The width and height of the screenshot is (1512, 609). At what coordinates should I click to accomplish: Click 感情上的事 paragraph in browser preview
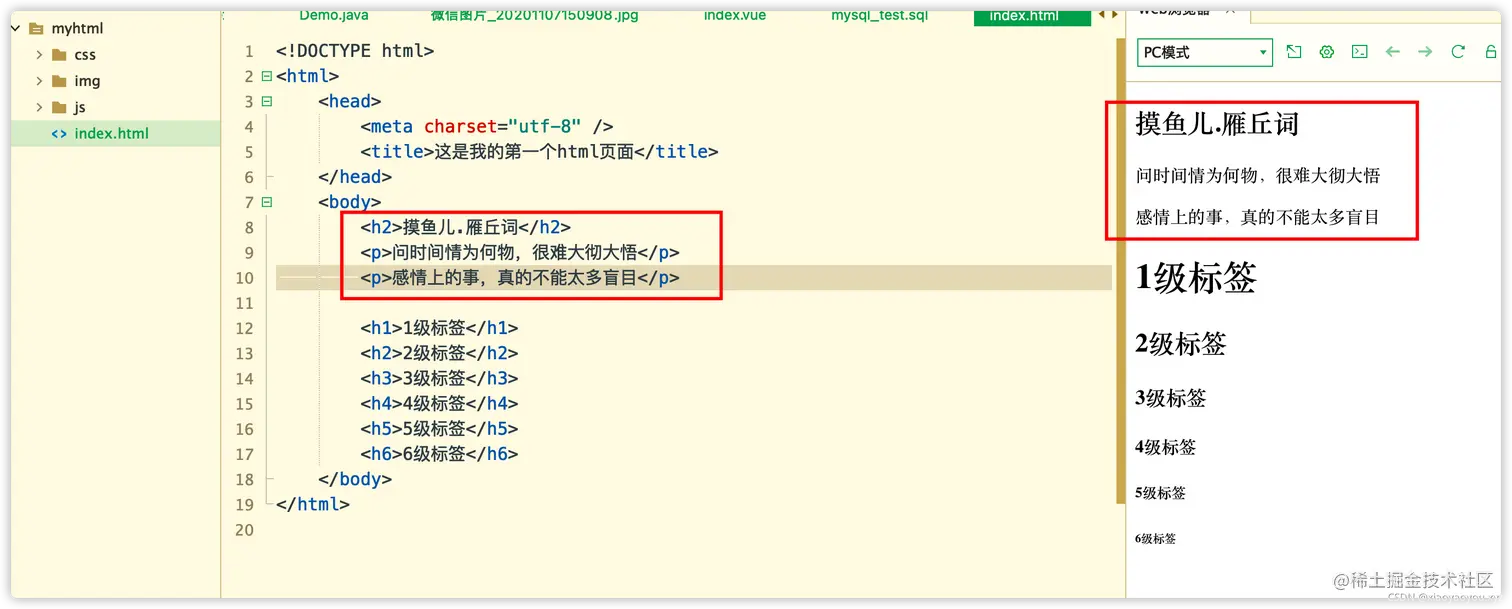[x=1258, y=217]
